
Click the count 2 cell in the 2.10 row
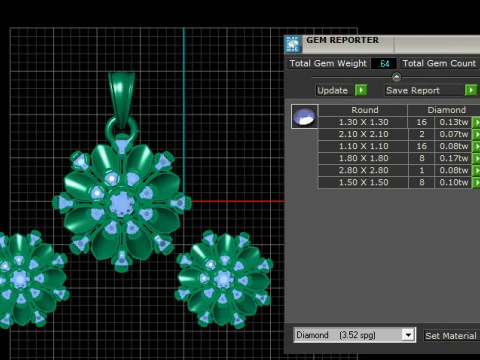422,134
